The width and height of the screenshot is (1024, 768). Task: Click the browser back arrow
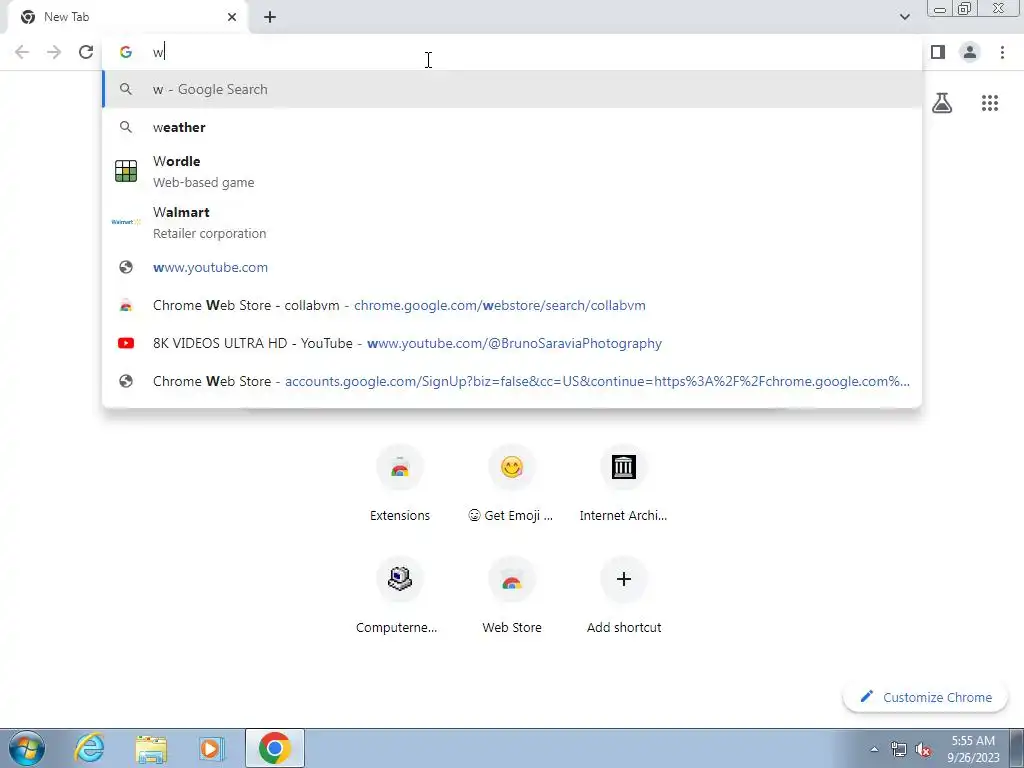pyautogui.click(x=22, y=52)
